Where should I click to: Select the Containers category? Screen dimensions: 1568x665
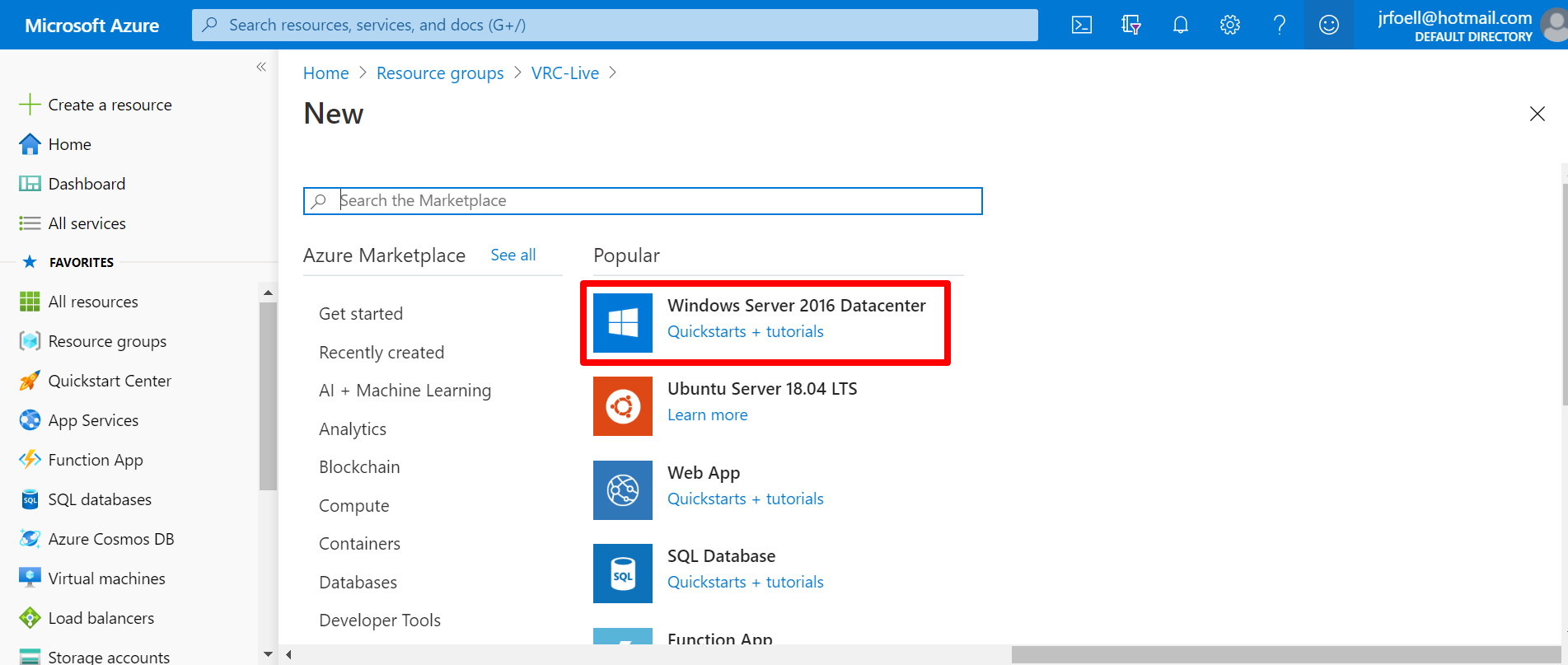point(359,544)
